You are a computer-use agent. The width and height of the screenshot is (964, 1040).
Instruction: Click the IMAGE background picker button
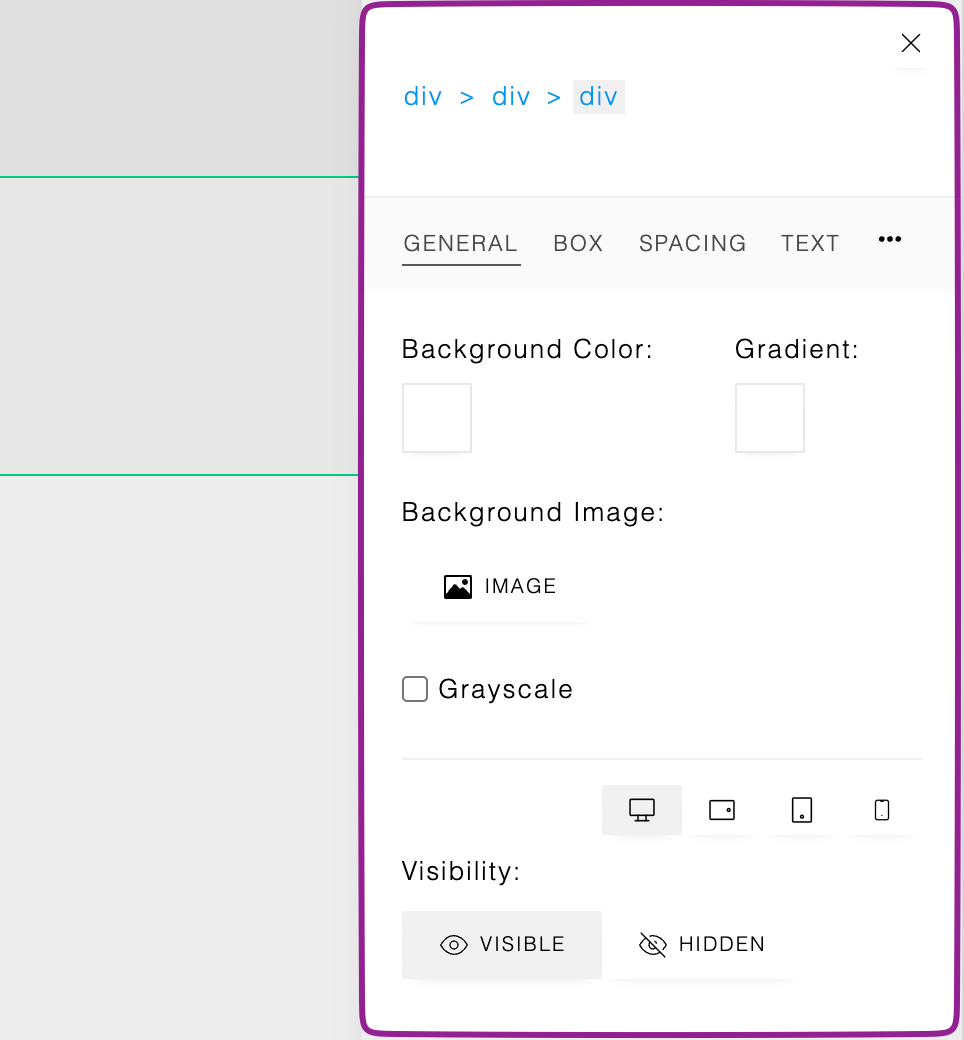499,587
